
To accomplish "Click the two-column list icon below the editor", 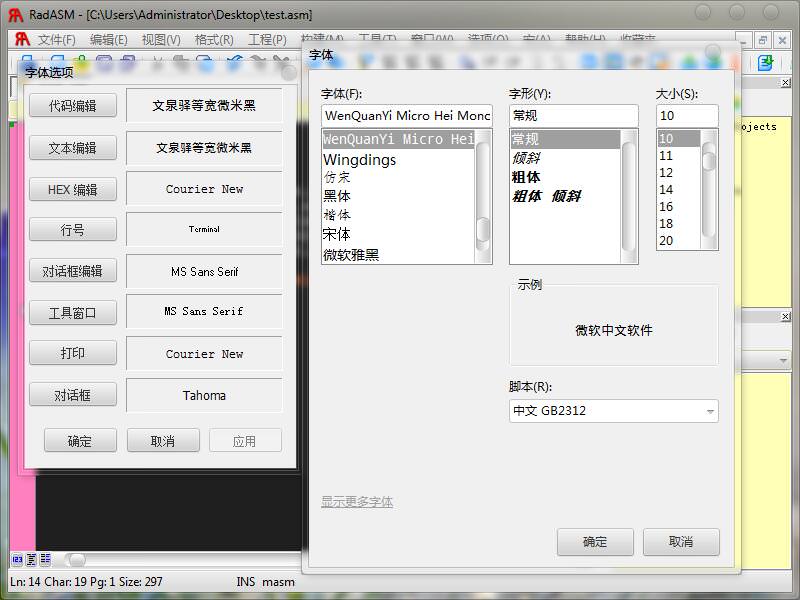I will tap(45, 559).
